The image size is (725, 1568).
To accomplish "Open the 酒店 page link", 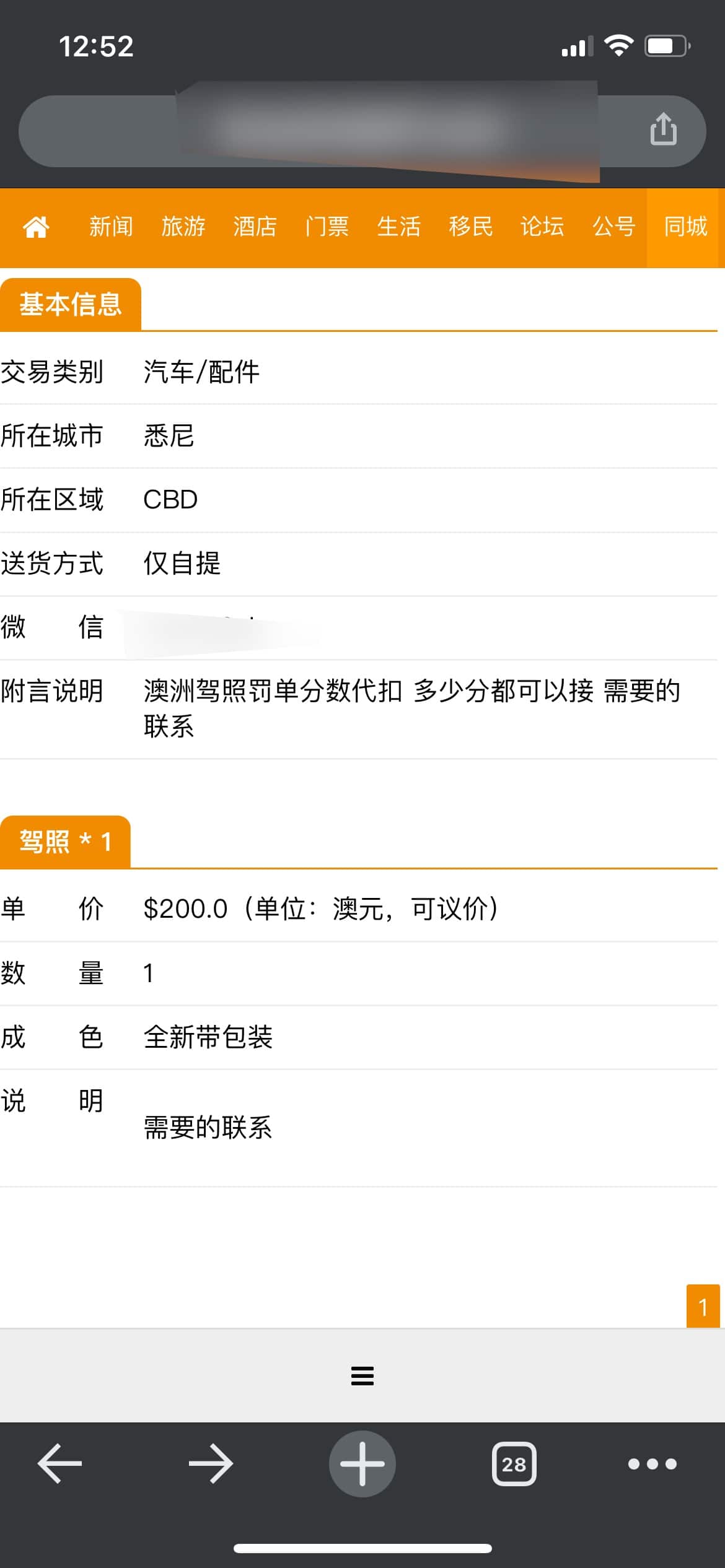I will (256, 227).
